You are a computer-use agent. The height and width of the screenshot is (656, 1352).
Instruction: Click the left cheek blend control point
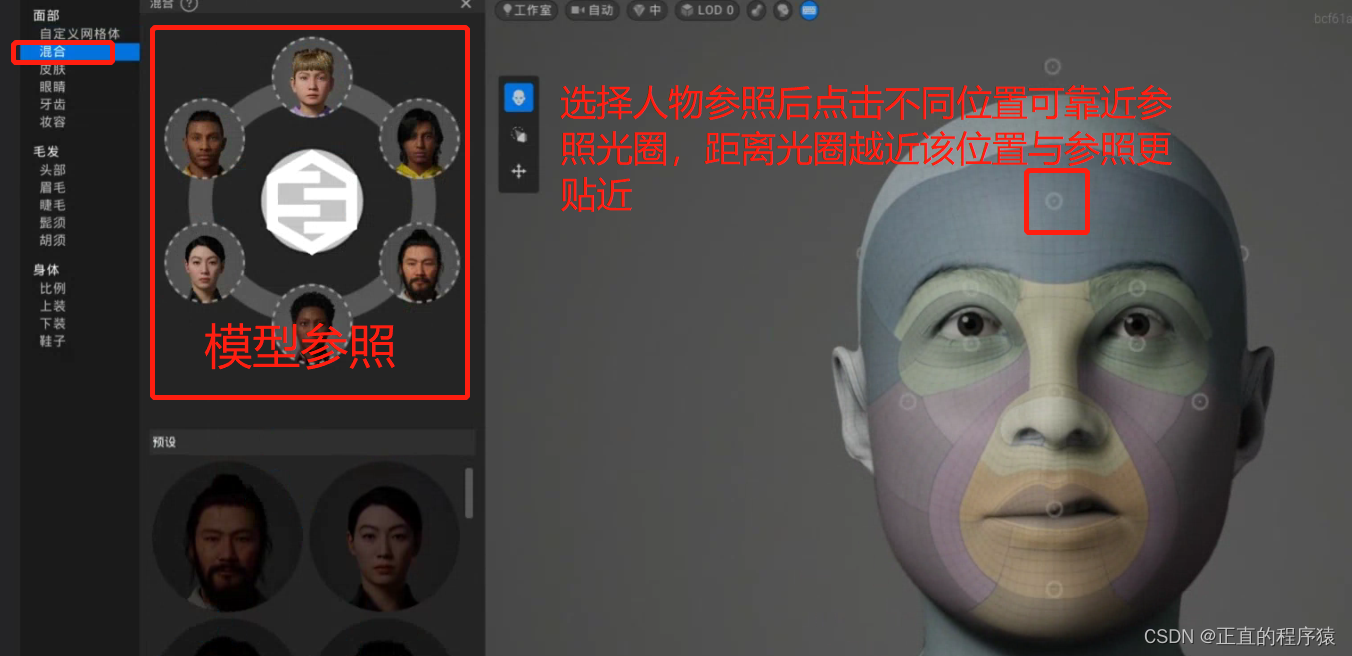(908, 402)
